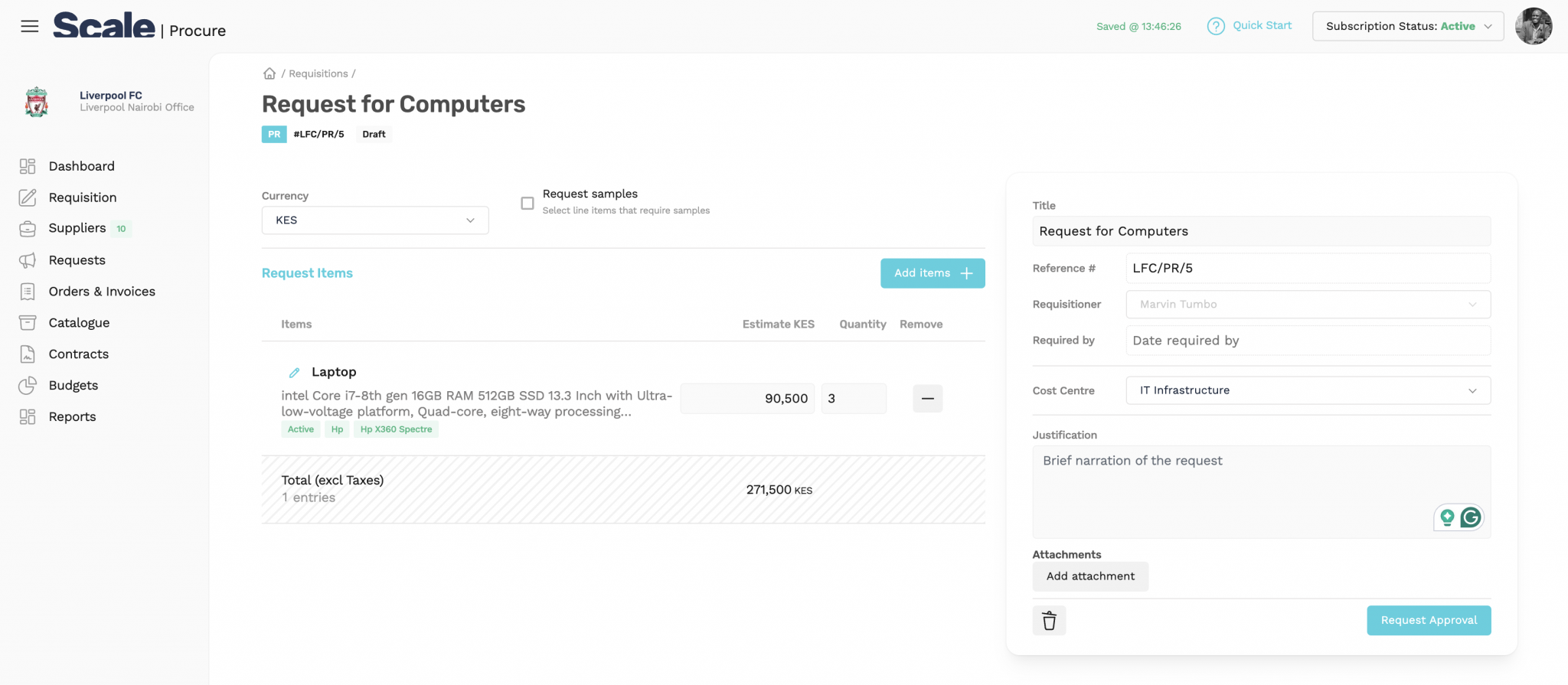The image size is (1568, 685).
Task: Enable the Request samples checkbox
Action: pyautogui.click(x=527, y=203)
